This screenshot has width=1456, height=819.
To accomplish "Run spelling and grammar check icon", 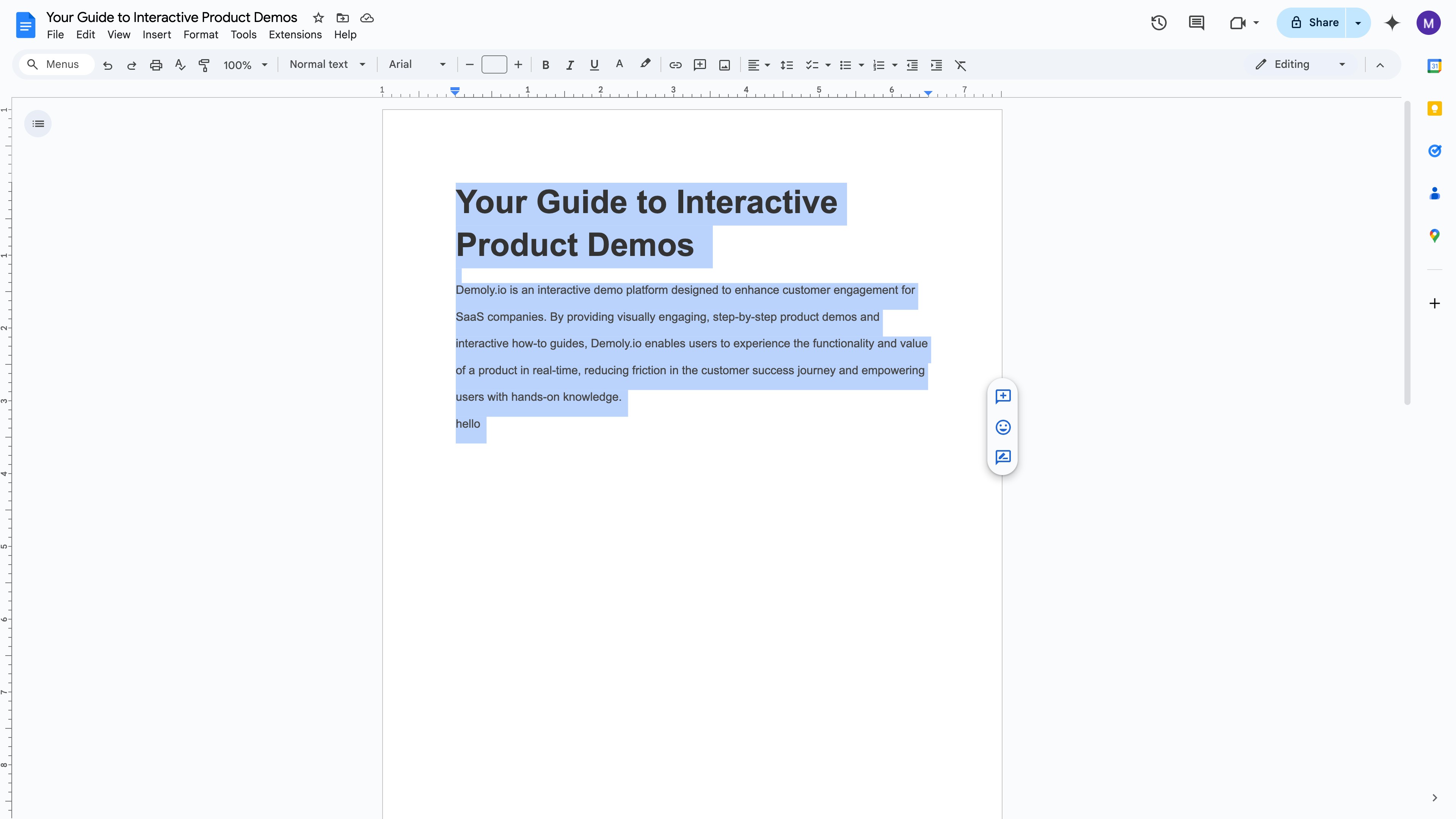I will [x=180, y=66].
